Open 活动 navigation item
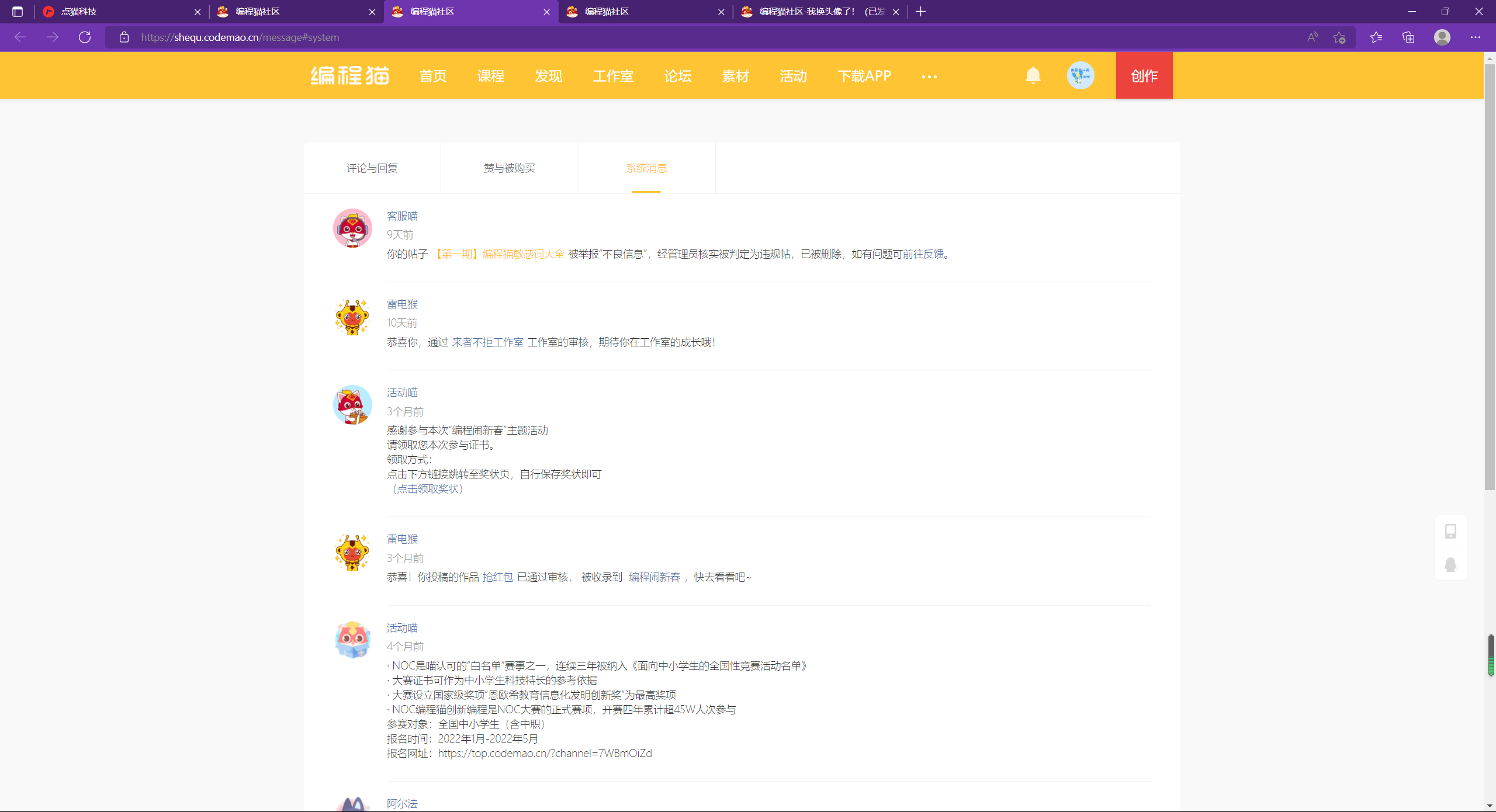This screenshot has height=812, width=1496. click(x=793, y=76)
